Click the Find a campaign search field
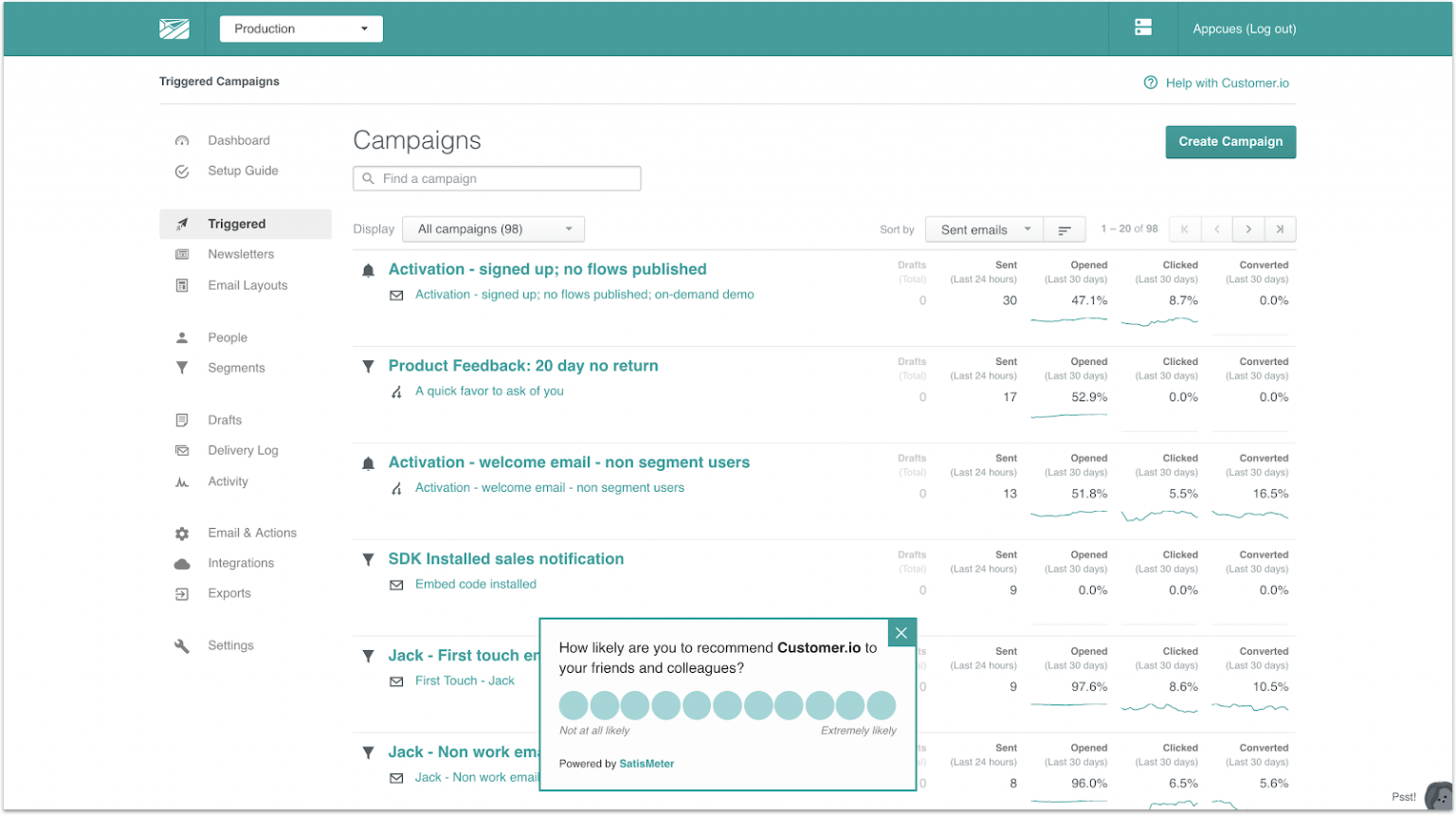Image resolution: width=1456 pixels, height=815 pixels. [497, 178]
